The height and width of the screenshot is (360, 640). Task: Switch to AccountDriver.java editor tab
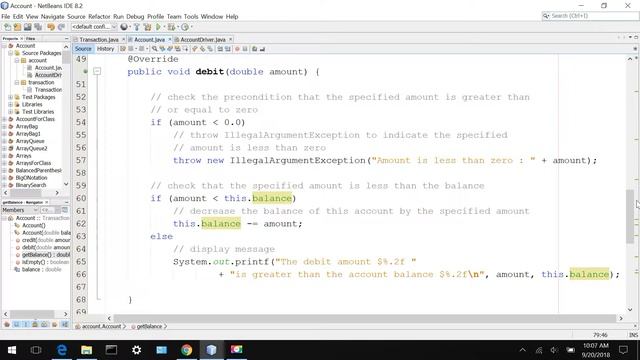coord(203,40)
